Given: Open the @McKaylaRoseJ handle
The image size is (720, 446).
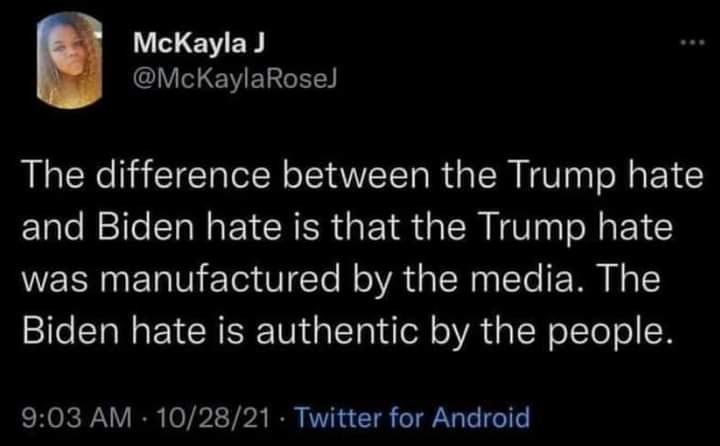Looking at the screenshot, I should pyautogui.click(x=235, y=79).
